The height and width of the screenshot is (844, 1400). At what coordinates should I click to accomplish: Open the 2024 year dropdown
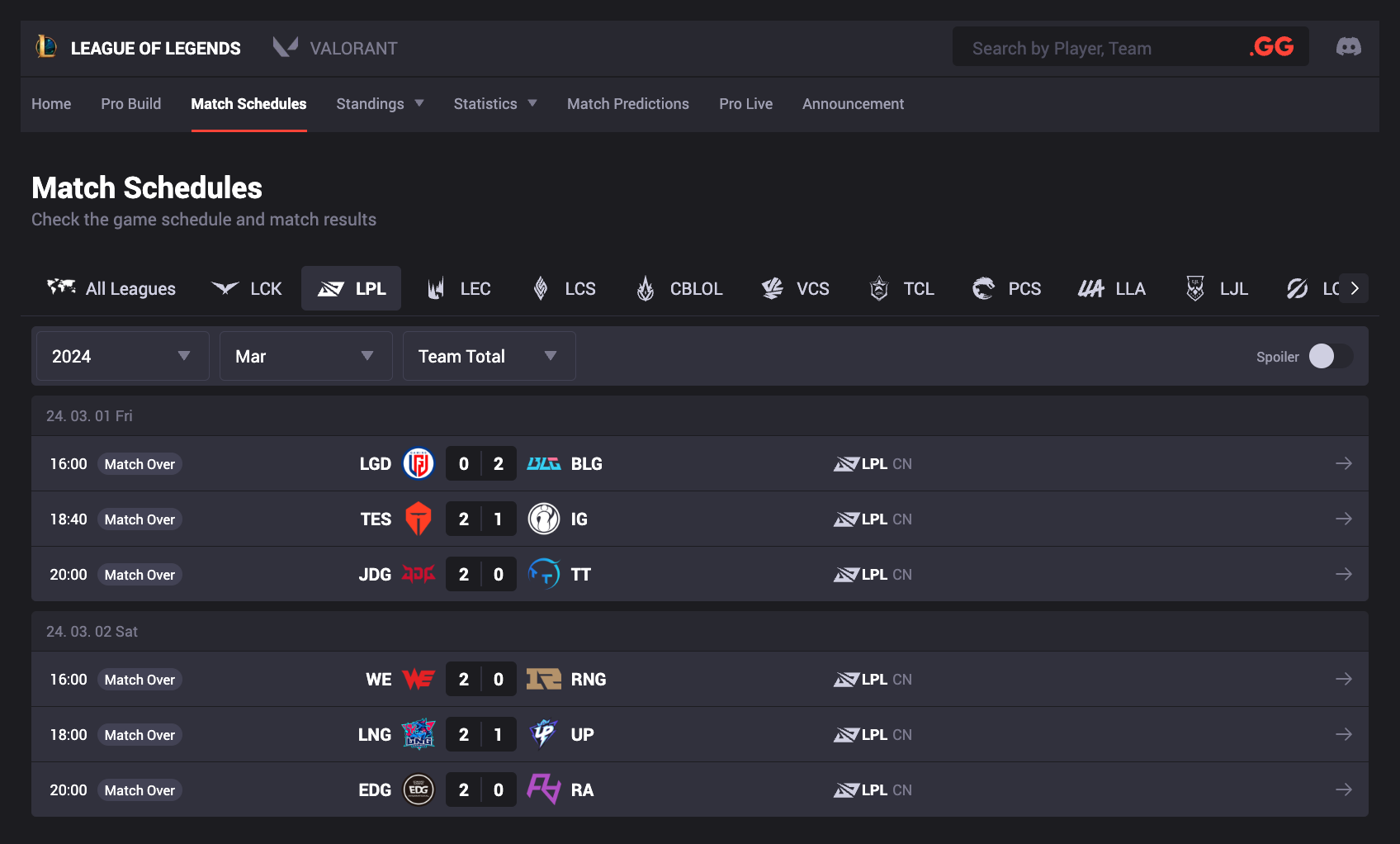pyautogui.click(x=122, y=356)
